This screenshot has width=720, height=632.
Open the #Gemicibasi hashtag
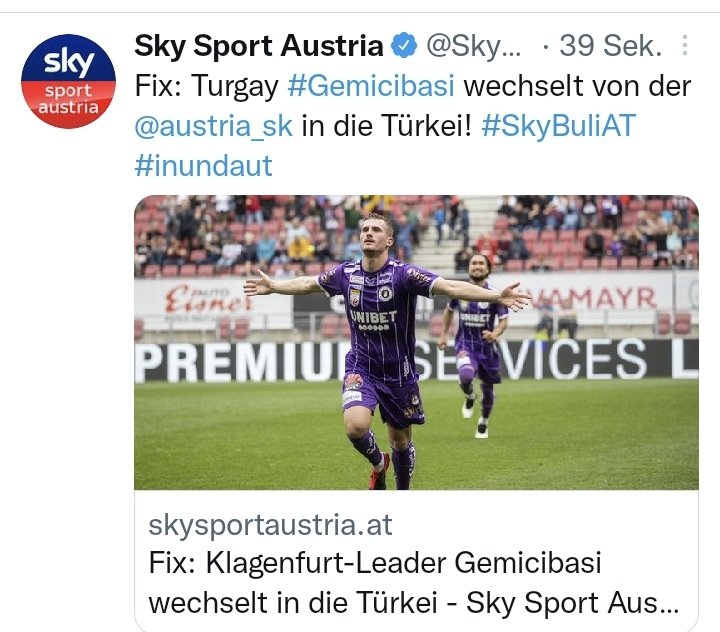(x=371, y=86)
